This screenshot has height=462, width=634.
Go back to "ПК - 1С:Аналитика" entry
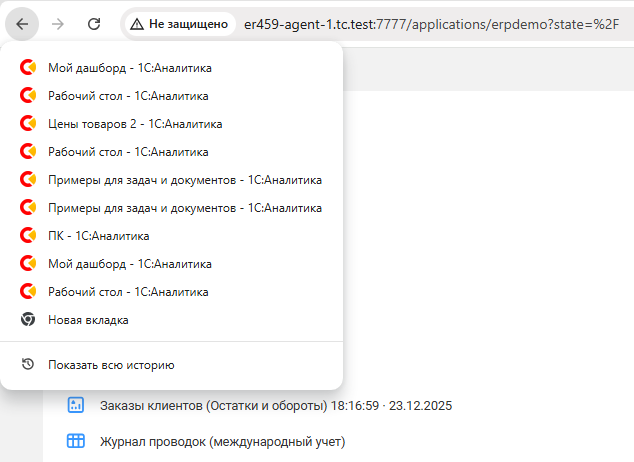coord(98,236)
